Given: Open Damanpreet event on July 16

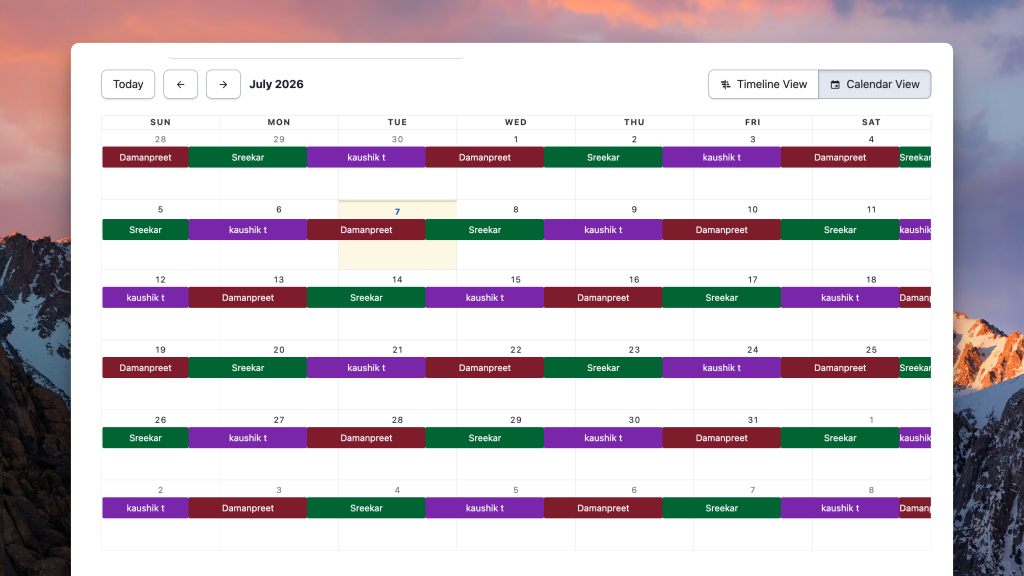Looking at the screenshot, I should (x=603, y=298).
